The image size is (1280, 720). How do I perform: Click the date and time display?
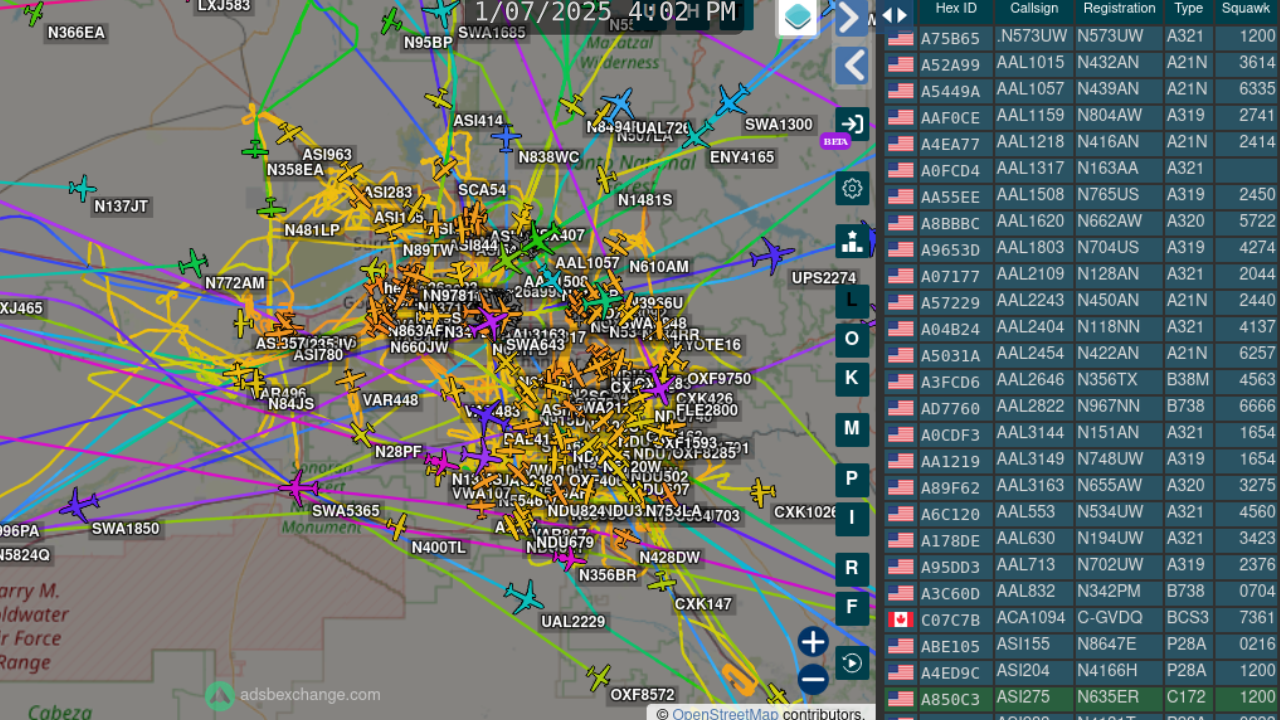point(604,13)
